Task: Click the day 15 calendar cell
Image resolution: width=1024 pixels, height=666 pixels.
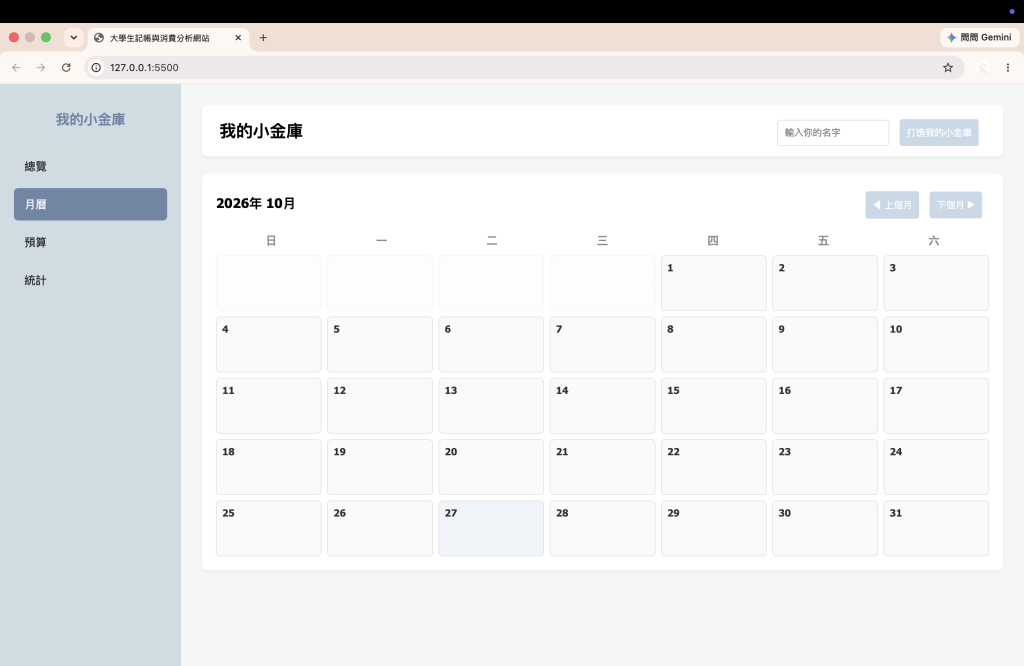Action: point(714,405)
